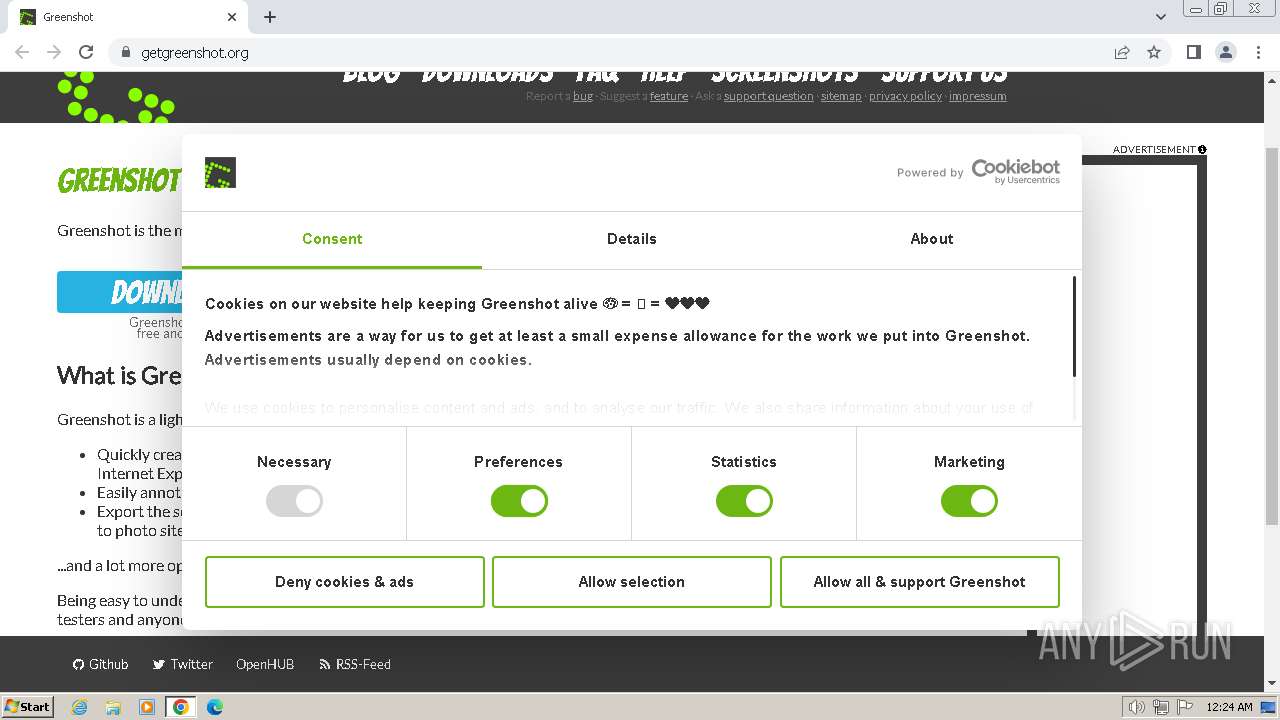Click the browser back arrow
This screenshot has height=720, width=1280.
tap(22, 52)
